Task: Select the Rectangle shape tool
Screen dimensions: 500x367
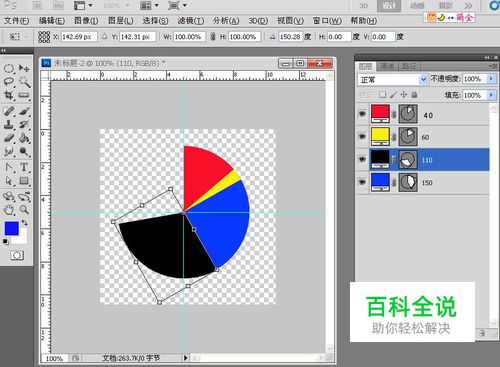Action: [24, 181]
